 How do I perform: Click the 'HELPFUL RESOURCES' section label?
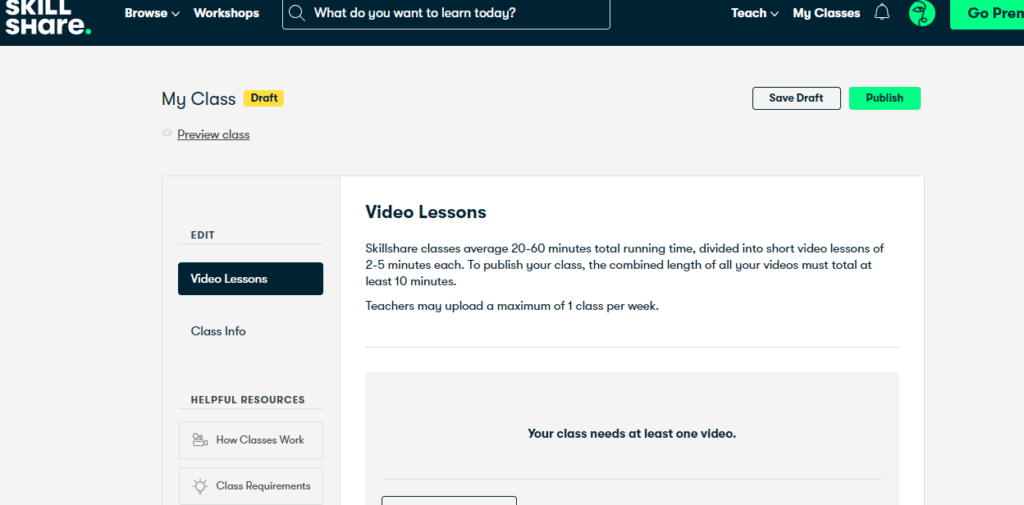pyautogui.click(x=248, y=400)
